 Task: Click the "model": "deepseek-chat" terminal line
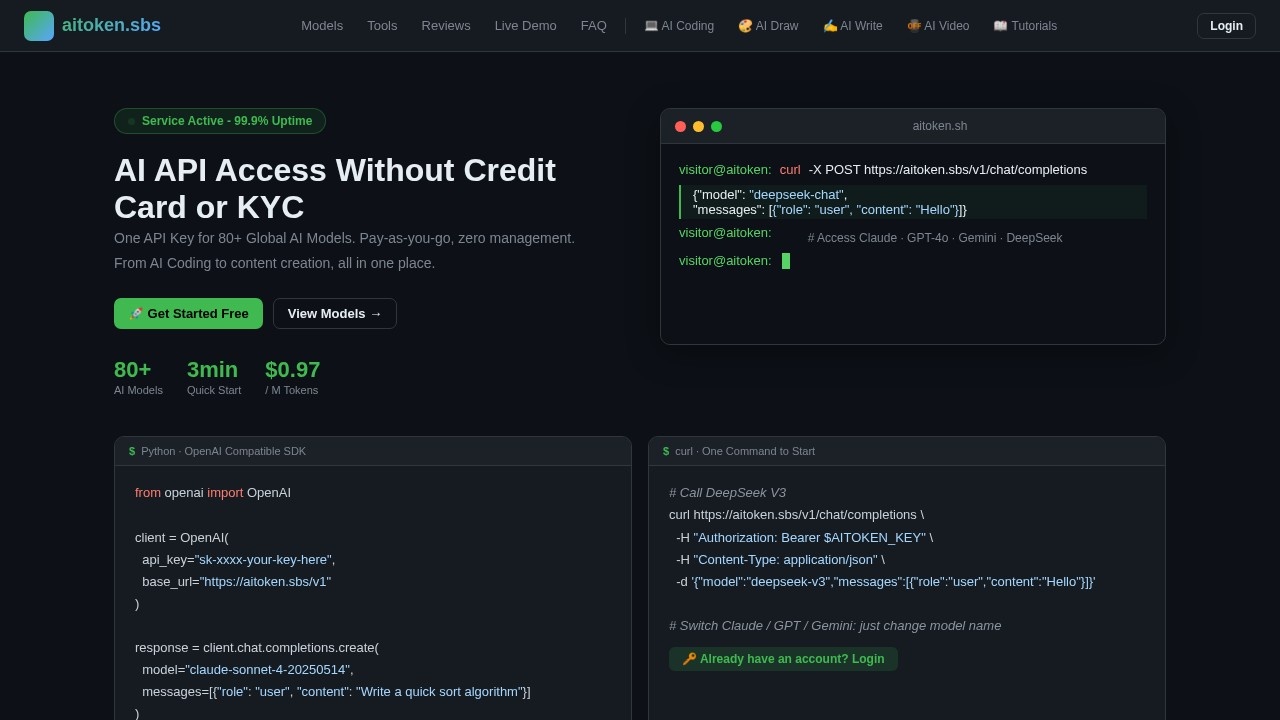click(770, 195)
